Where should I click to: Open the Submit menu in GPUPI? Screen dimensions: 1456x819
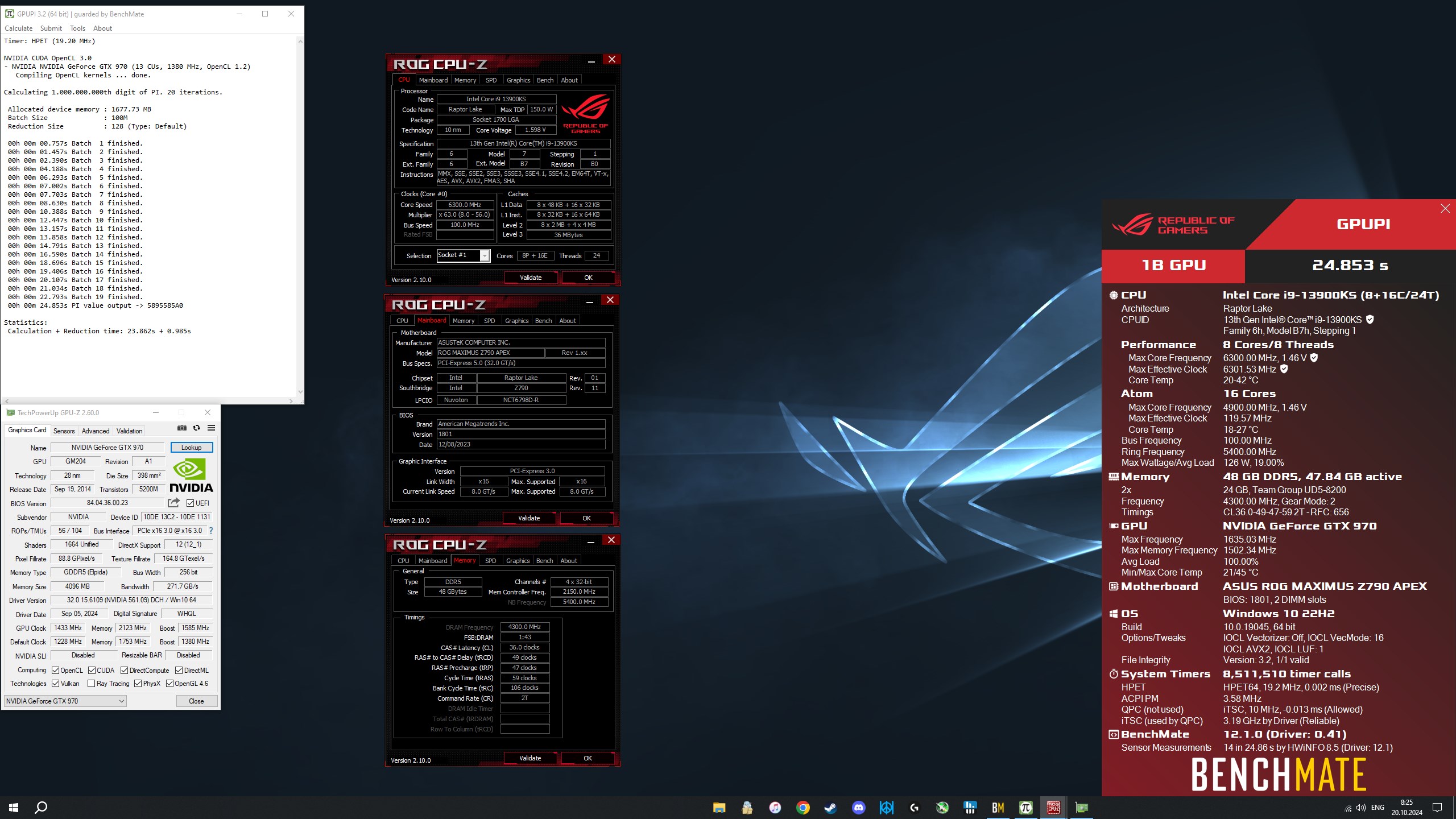click(51, 28)
